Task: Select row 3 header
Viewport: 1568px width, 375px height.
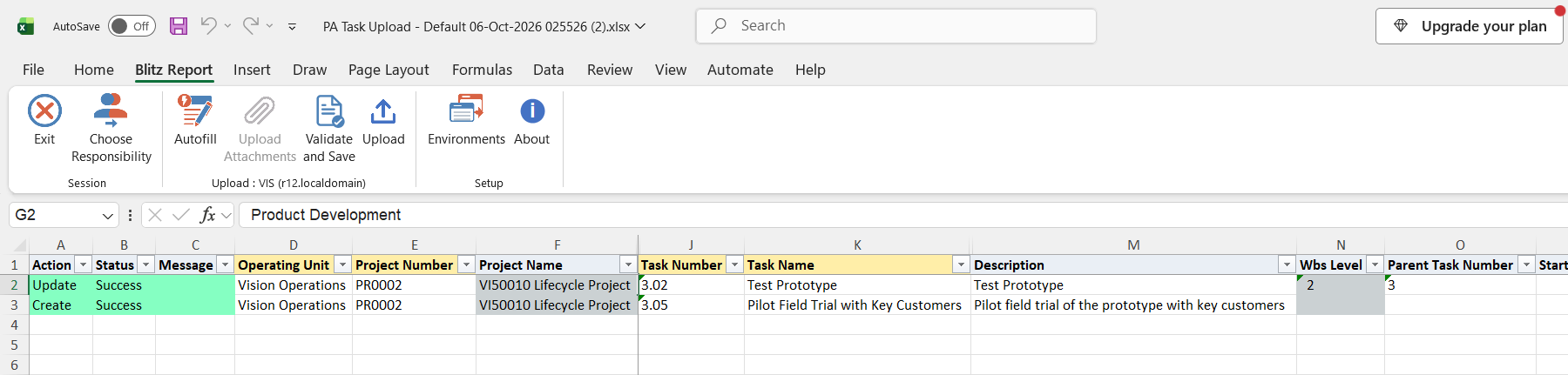Action: pyautogui.click(x=14, y=305)
